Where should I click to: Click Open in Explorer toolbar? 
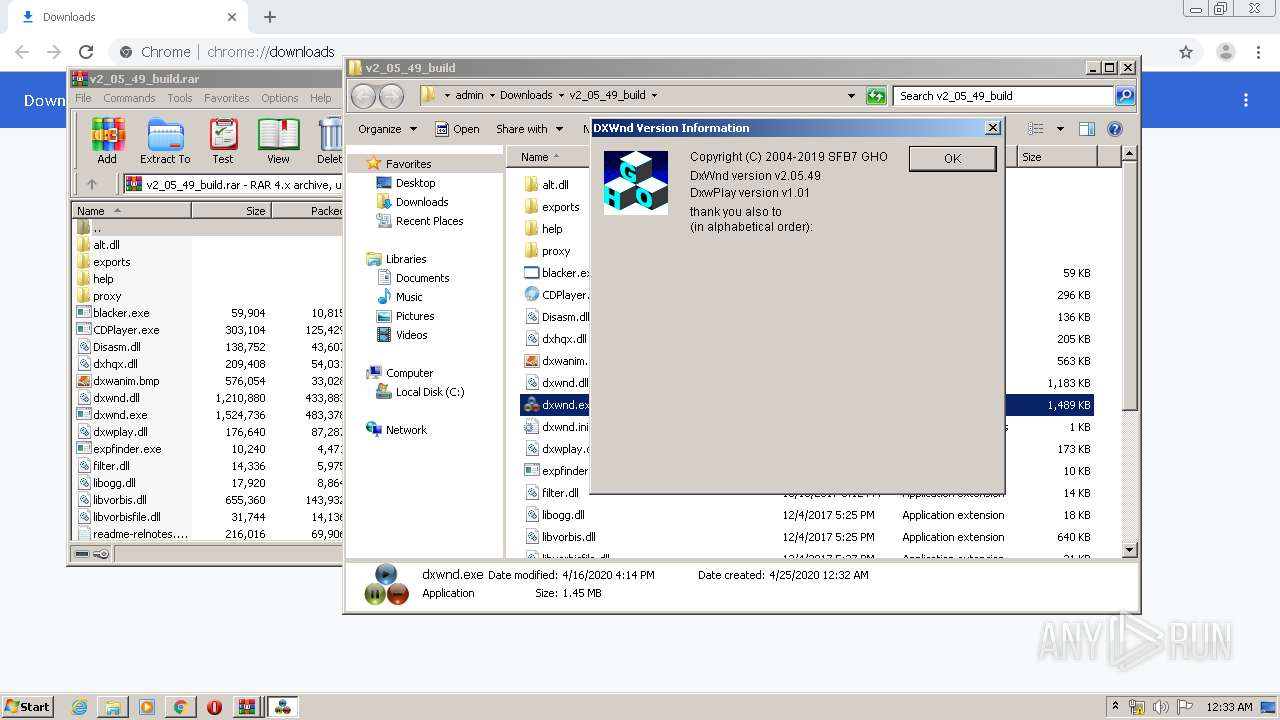click(x=457, y=129)
